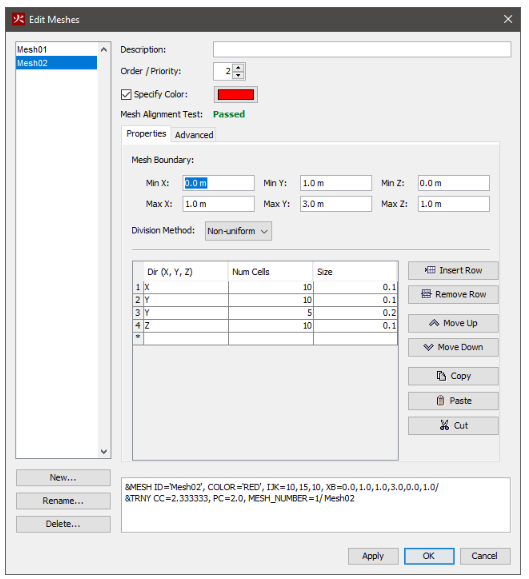Click the Move Down arrow icon

[x=428, y=347]
